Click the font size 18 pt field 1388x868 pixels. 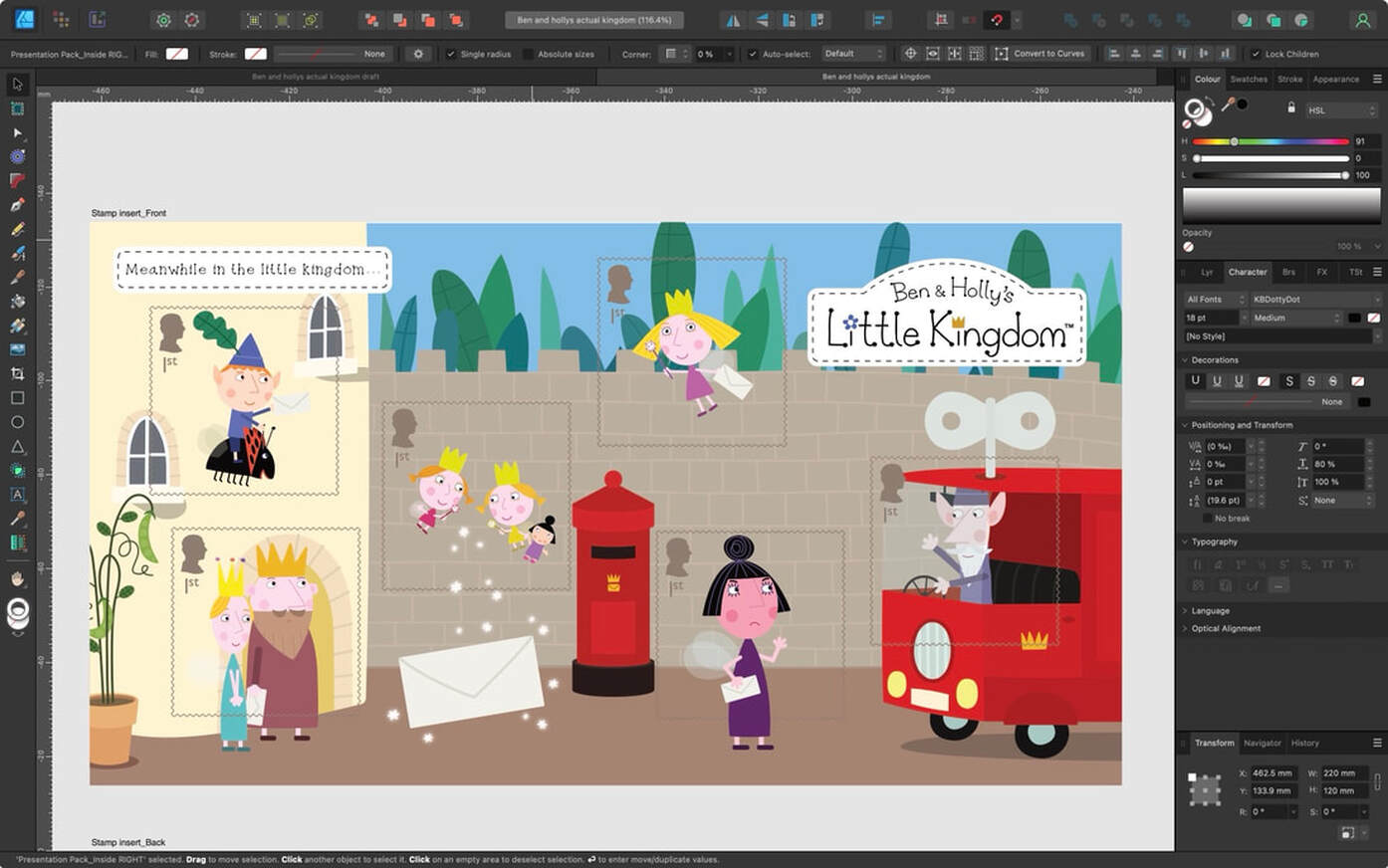point(1210,318)
